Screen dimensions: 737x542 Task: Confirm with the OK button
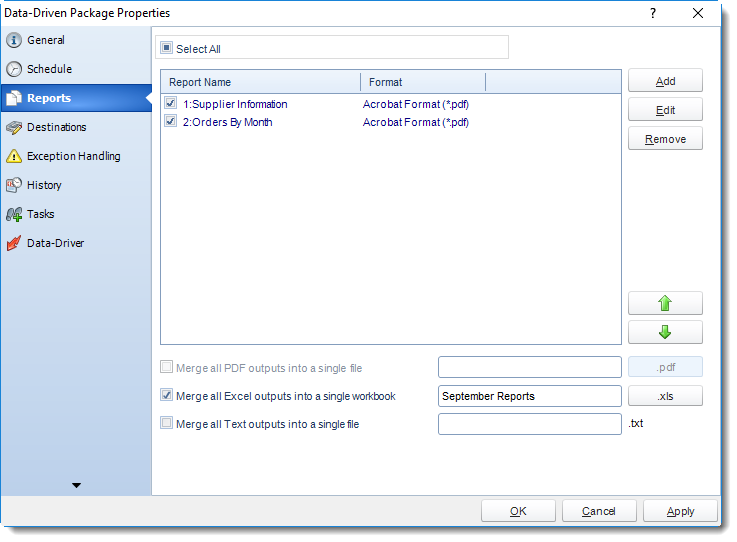(x=518, y=511)
